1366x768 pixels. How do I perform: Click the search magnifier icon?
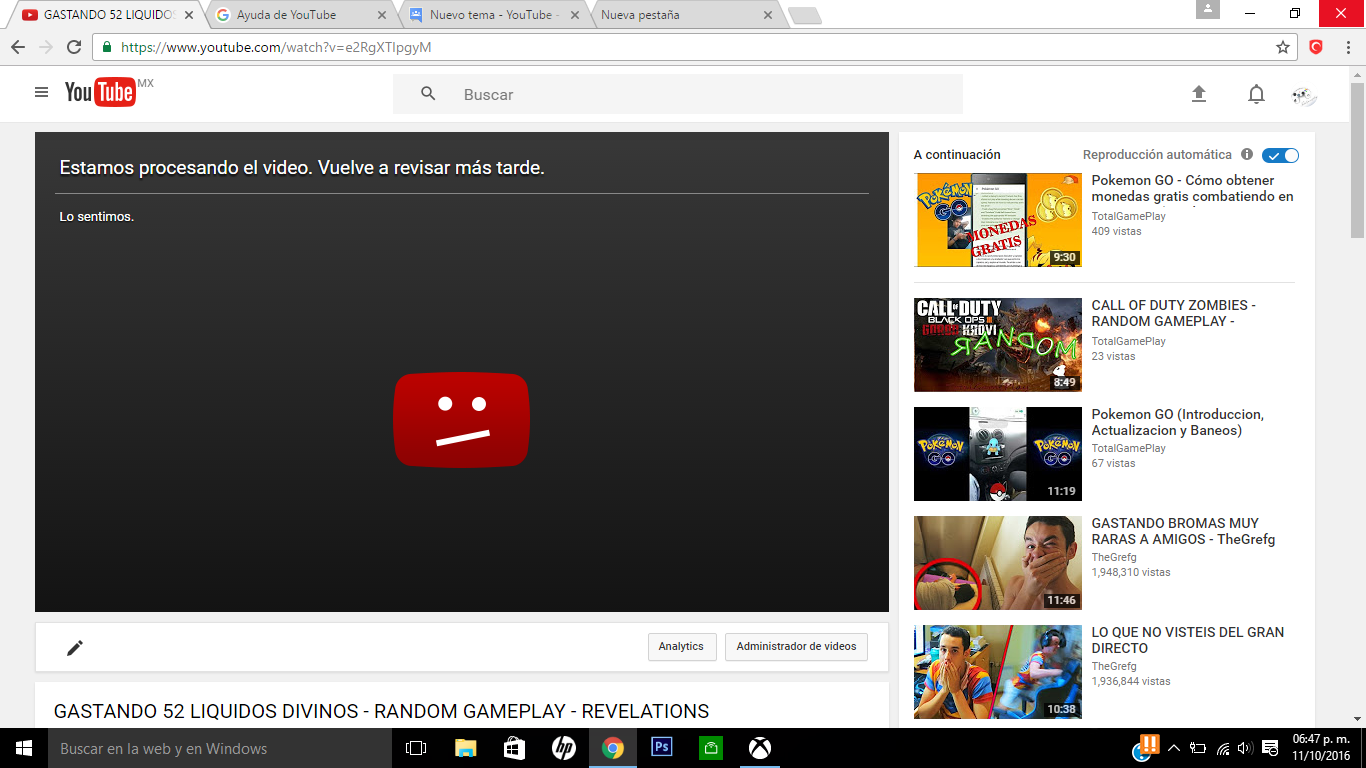428,94
